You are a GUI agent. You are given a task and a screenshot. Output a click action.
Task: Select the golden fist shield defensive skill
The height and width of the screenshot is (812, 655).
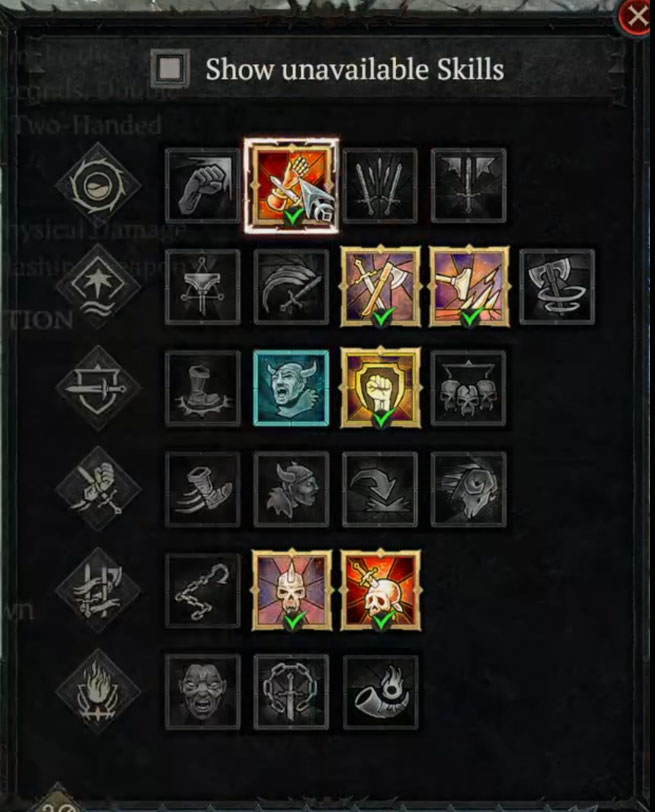(x=380, y=388)
